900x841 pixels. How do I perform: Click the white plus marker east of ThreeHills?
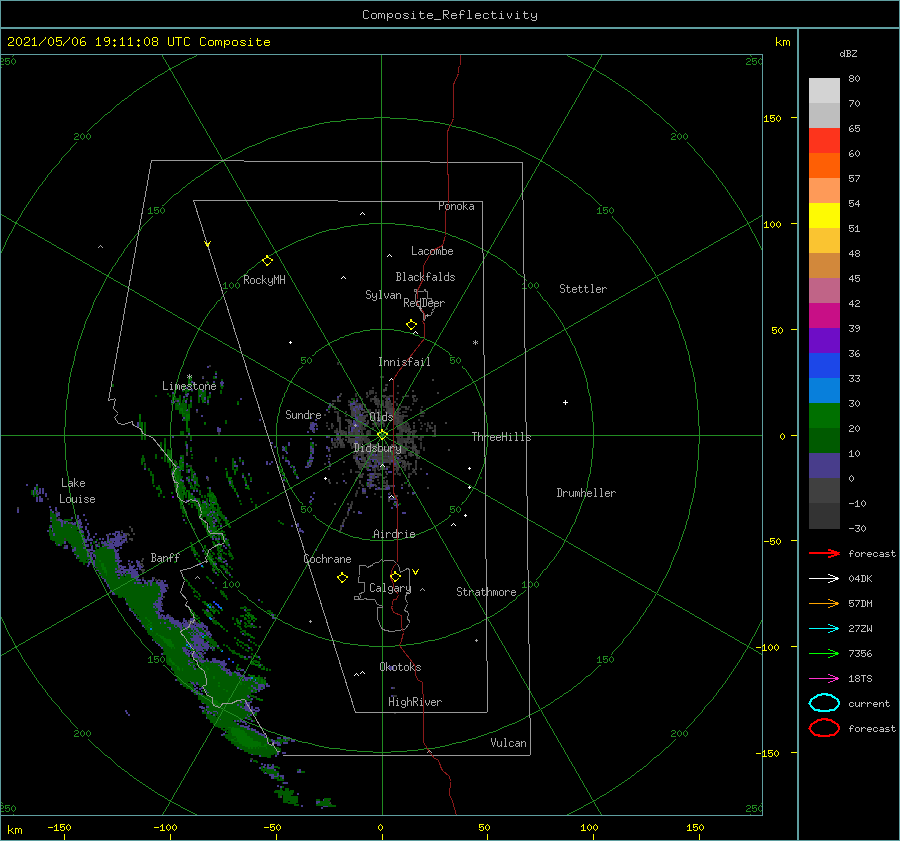pyautogui.click(x=565, y=402)
